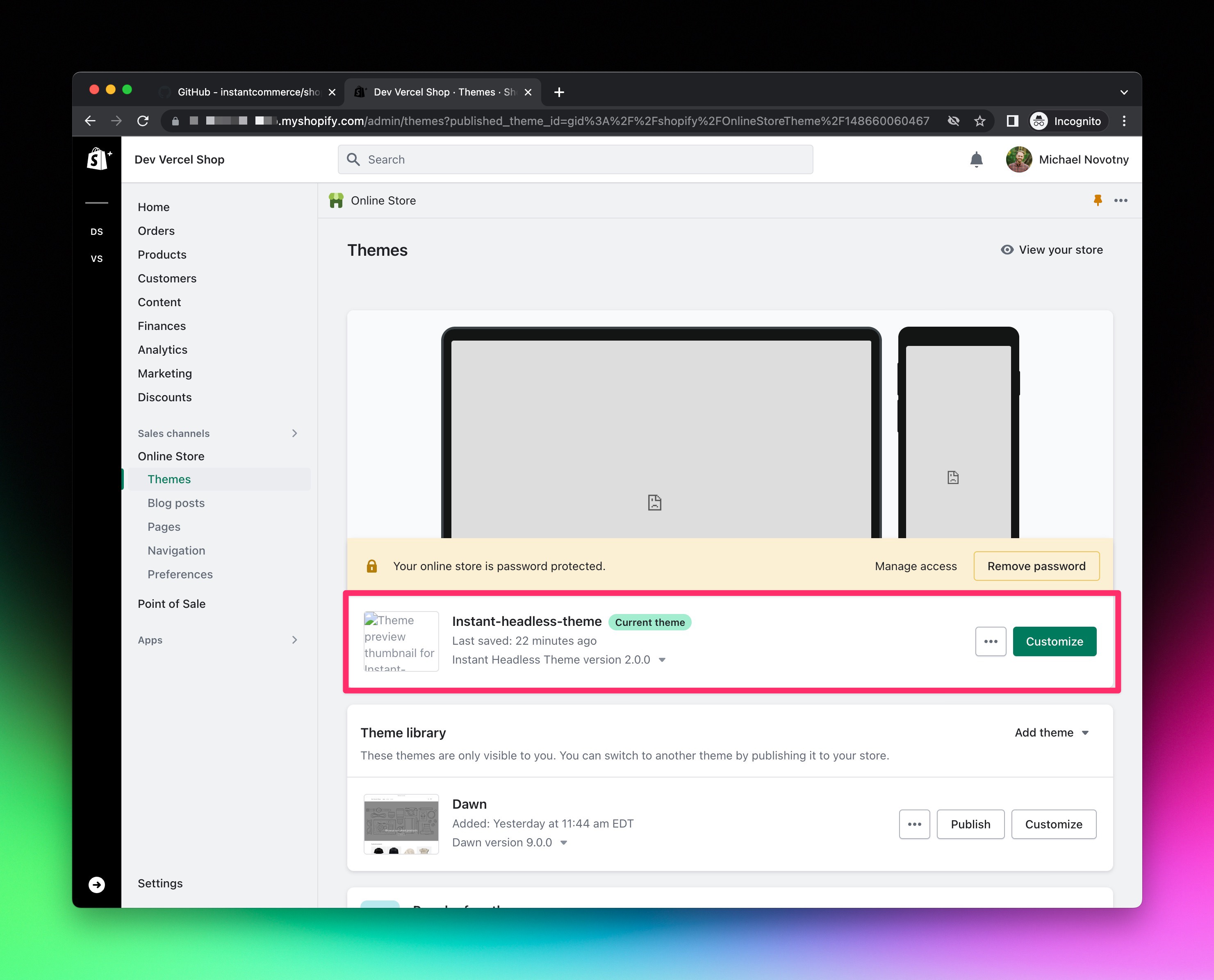The width and height of the screenshot is (1214, 980).
Task: Customize the Instant-headless-theme
Action: coord(1055,641)
